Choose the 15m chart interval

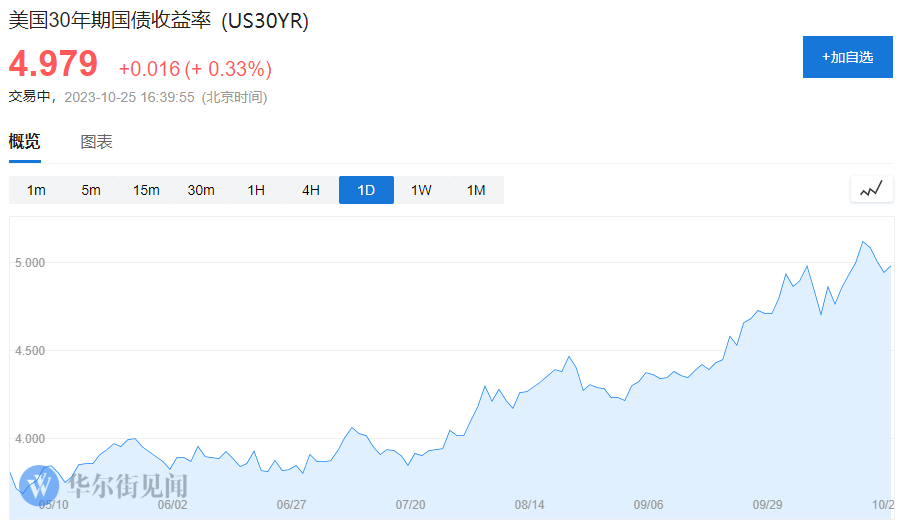coord(146,190)
